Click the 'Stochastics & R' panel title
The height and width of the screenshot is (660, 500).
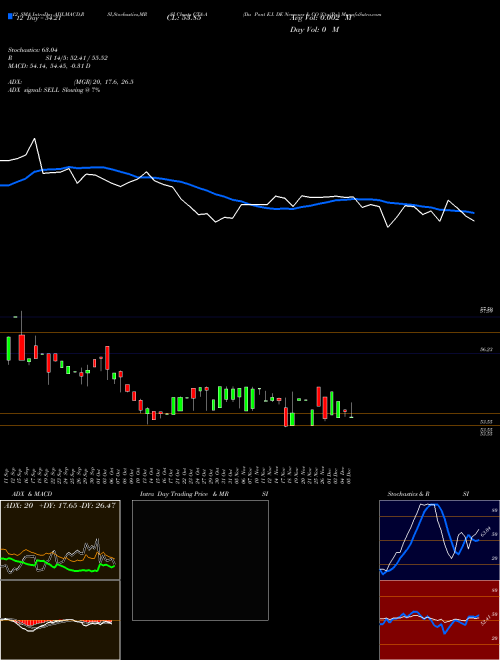(409, 494)
